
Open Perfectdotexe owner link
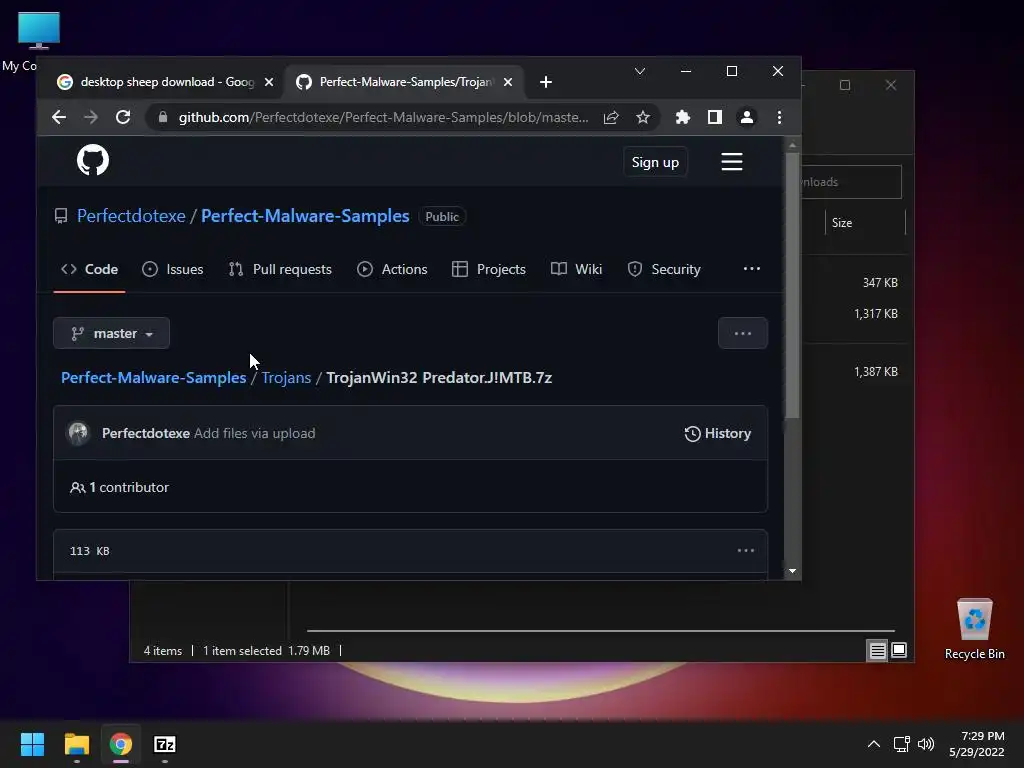131,216
